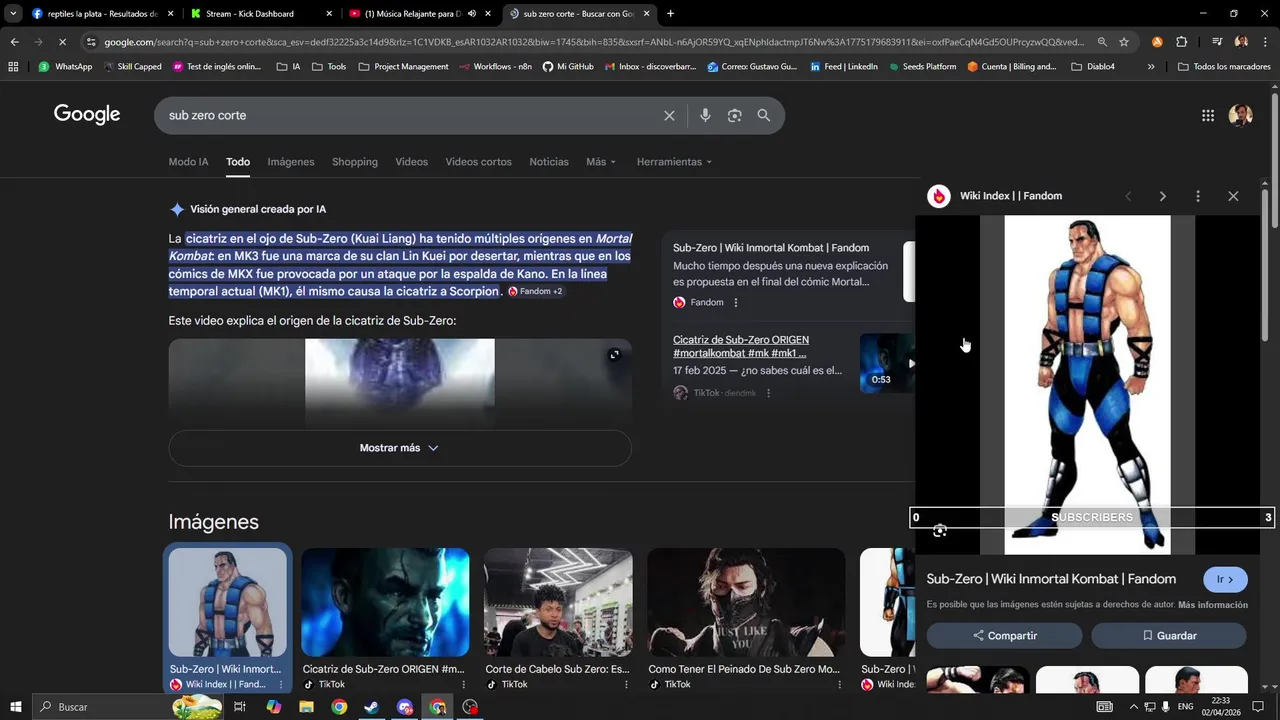This screenshot has width=1280, height=720.
Task: Open Chrome three-dot menu
Action: click(1265, 42)
